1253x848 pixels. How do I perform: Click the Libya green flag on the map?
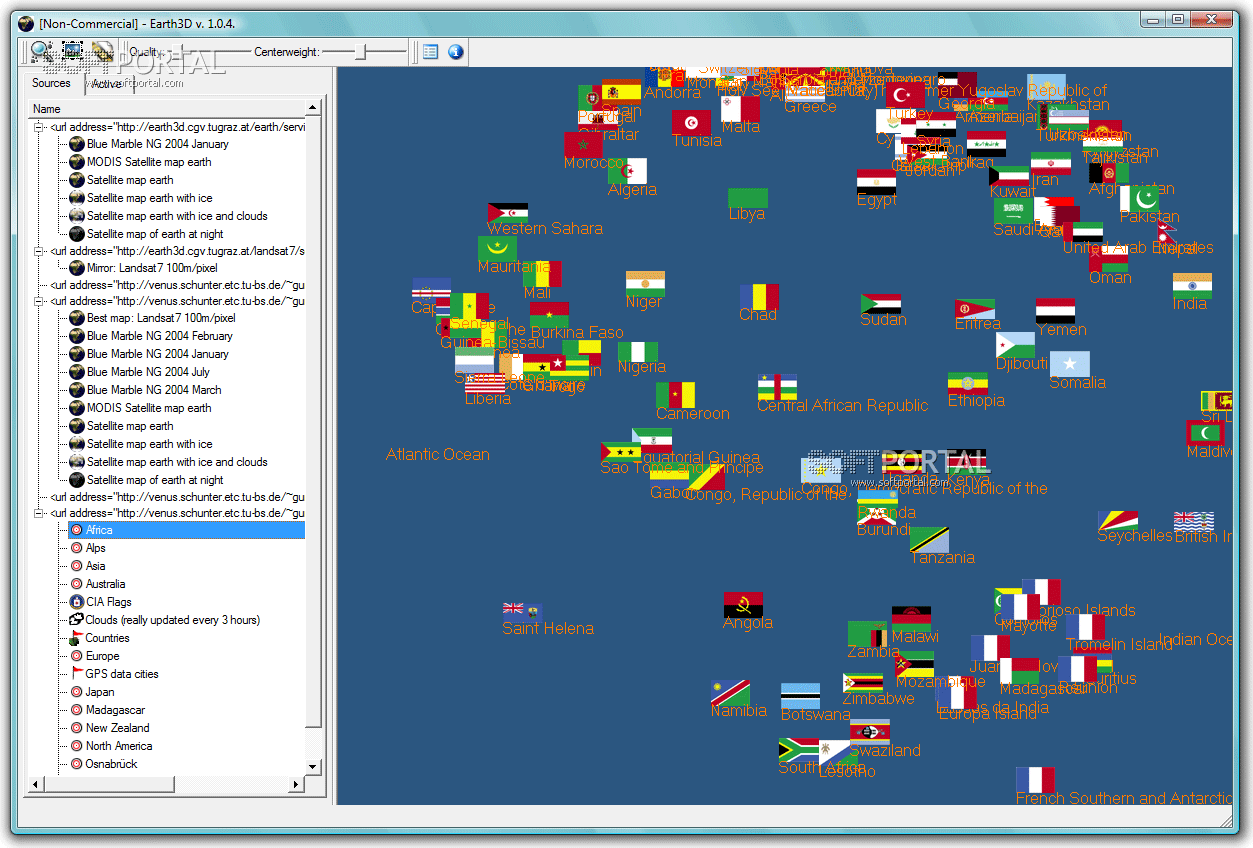[x=747, y=198]
